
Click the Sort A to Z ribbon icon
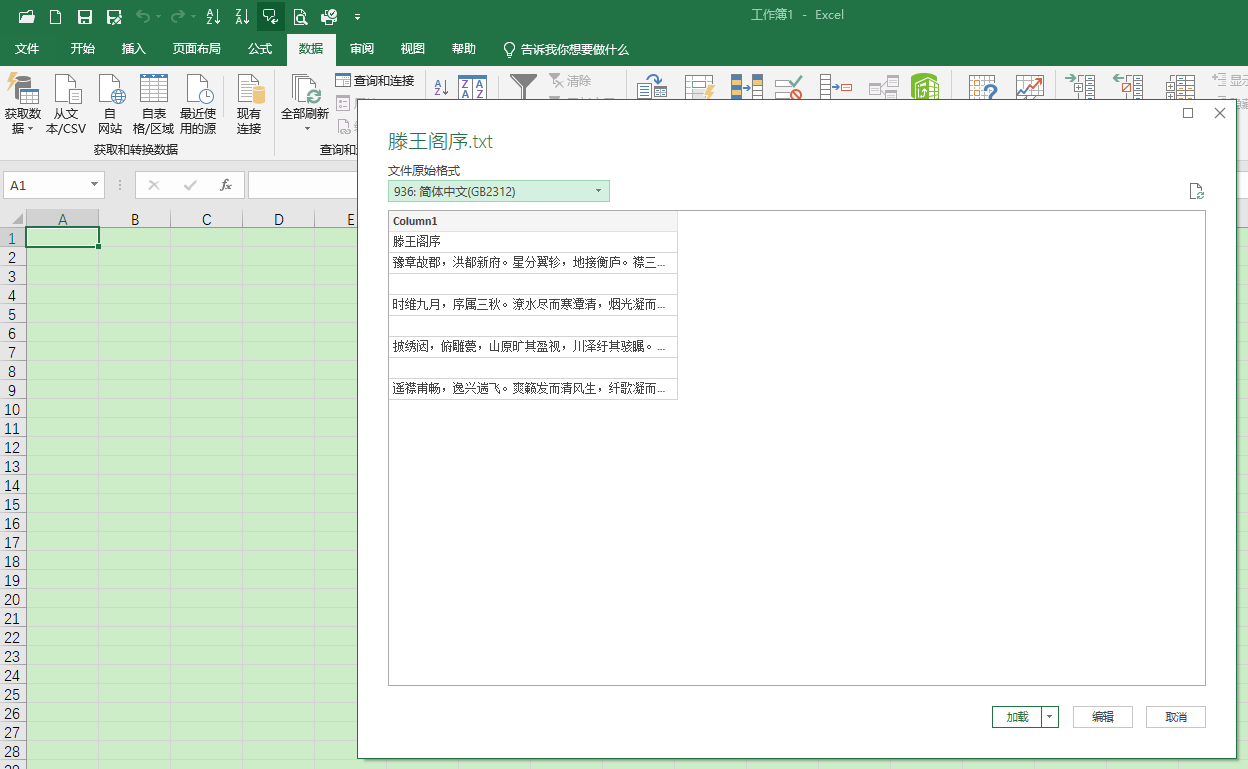[441, 88]
